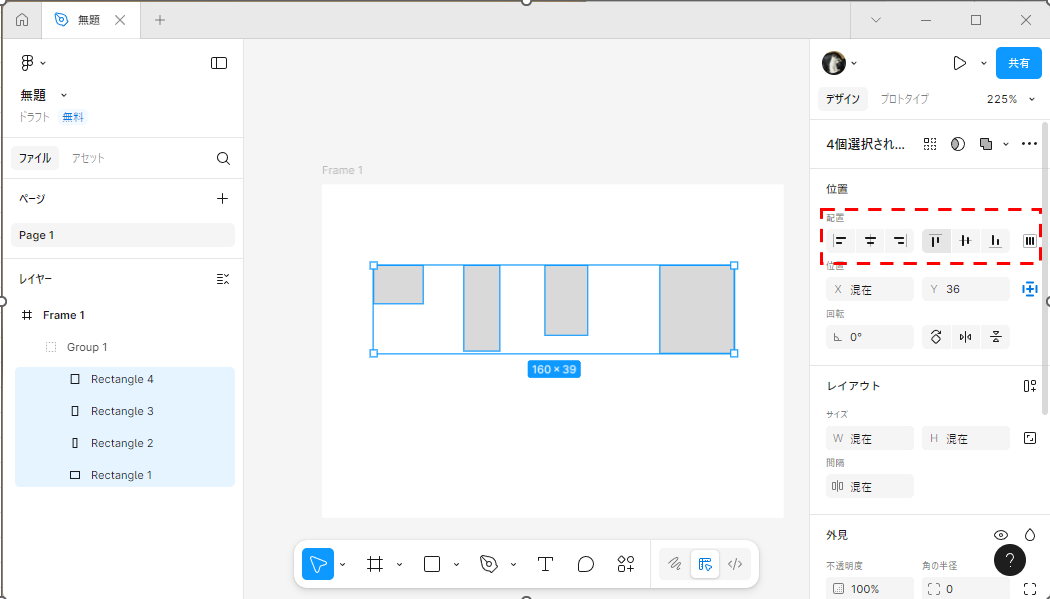Rotate selection 90 degrees icon
This screenshot has height=599, width=1050.
click(935, 337)
